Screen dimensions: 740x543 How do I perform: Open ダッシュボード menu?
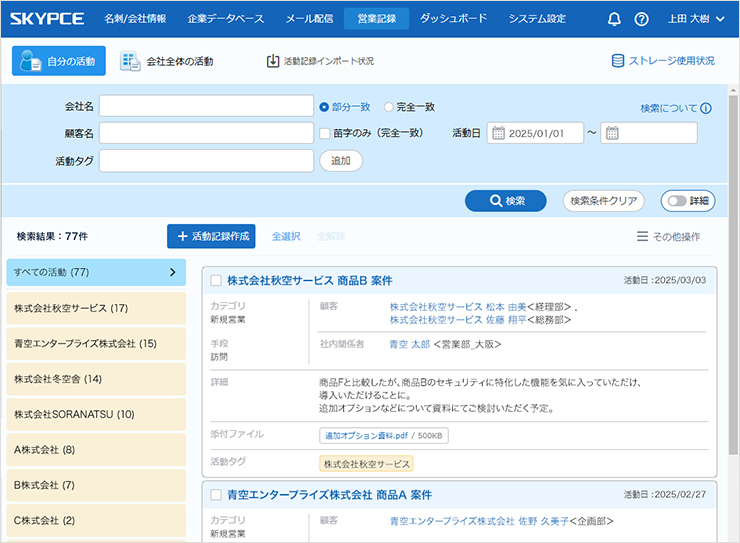(x=453, y=19)
